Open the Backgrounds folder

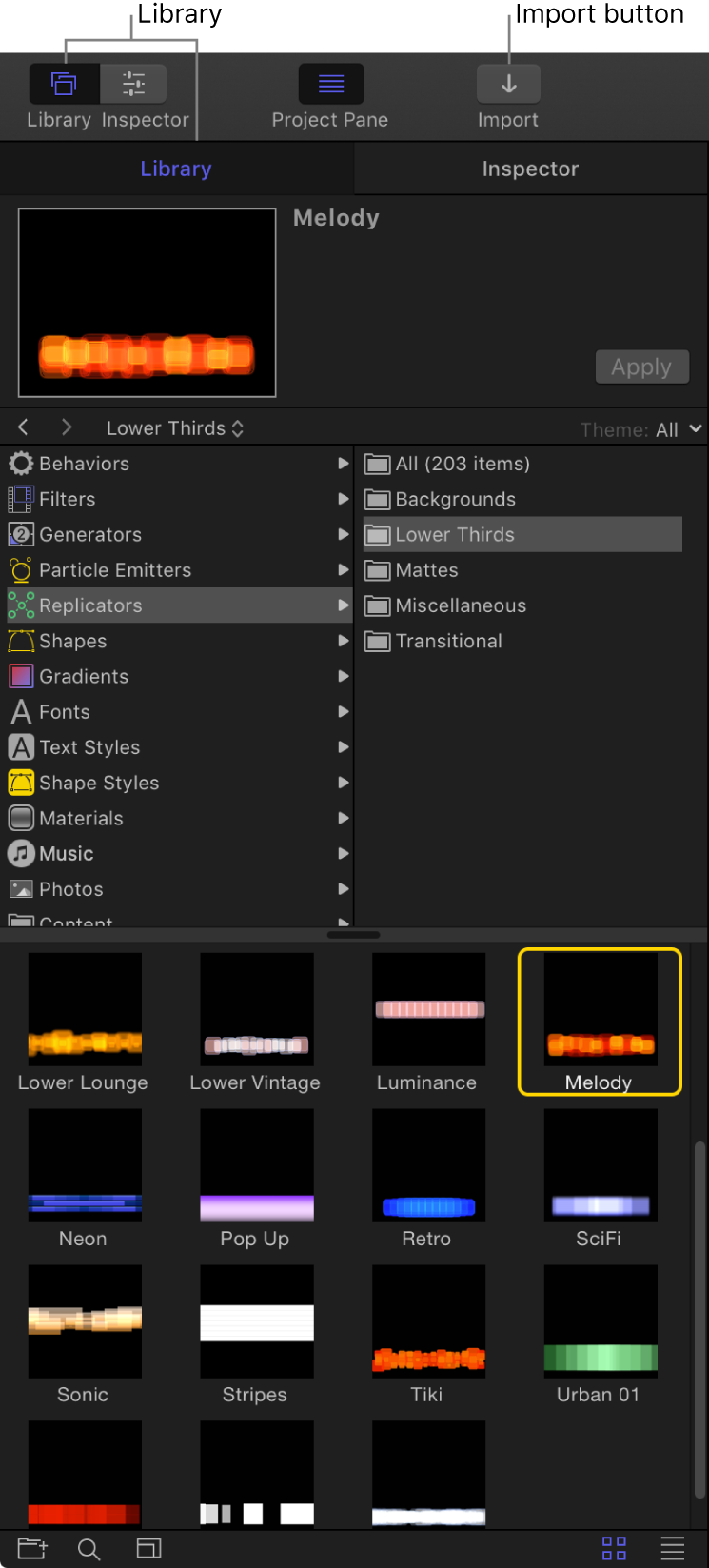point(455,500)
